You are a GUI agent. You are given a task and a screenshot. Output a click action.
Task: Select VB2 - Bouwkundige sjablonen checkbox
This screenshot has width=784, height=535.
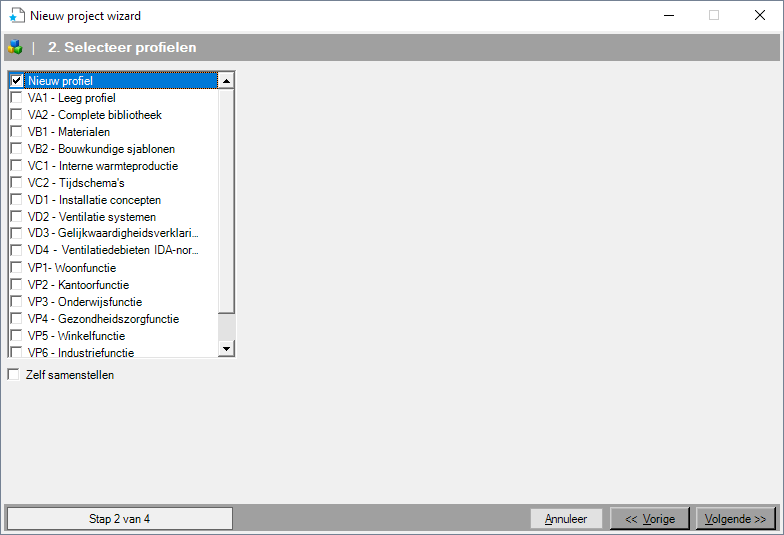pos(16,149)
